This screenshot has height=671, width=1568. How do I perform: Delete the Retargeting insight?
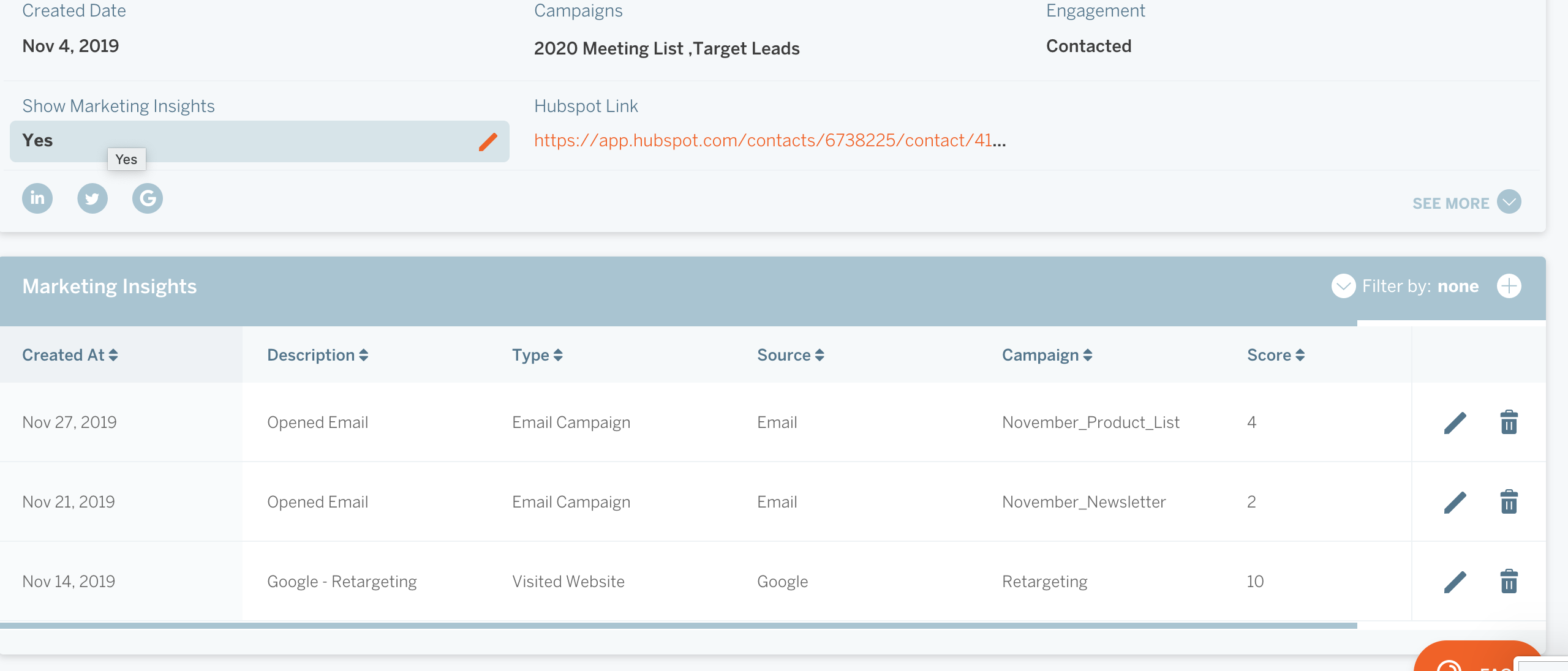tap(1509, 582)
